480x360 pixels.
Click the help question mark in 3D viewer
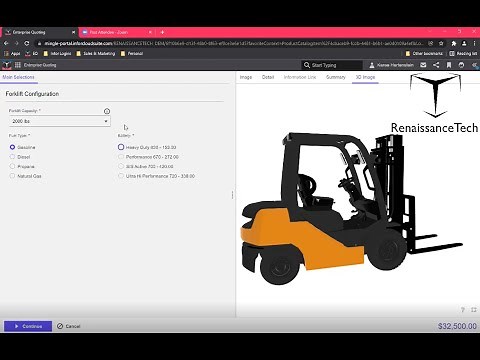click(x=463, y=310)
